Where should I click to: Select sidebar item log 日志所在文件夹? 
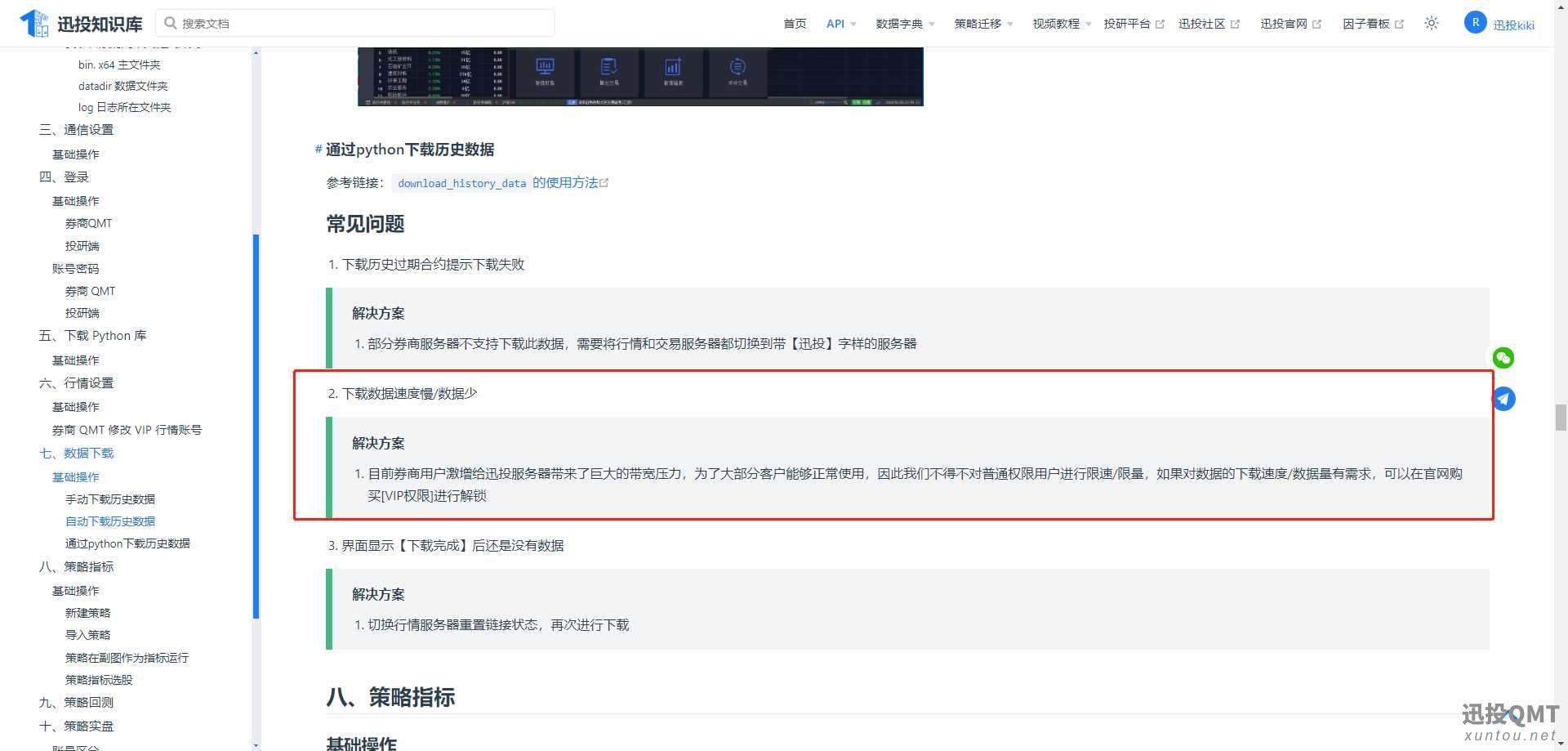coord(124,107)
